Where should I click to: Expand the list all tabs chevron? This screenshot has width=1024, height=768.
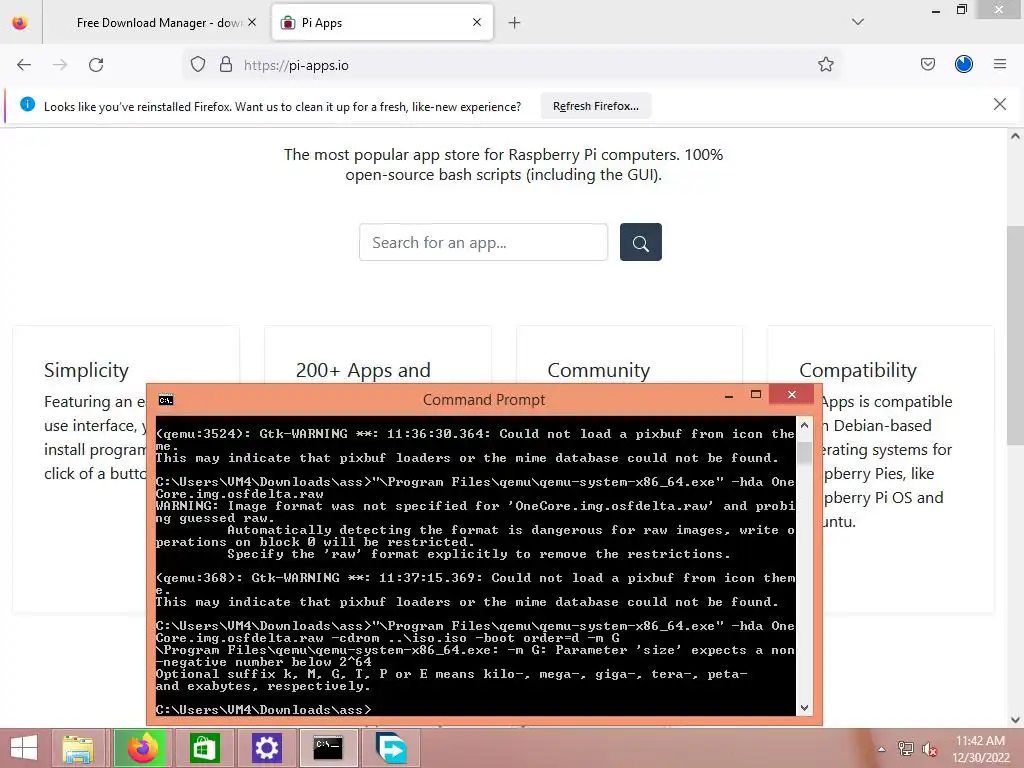[858, 22]
